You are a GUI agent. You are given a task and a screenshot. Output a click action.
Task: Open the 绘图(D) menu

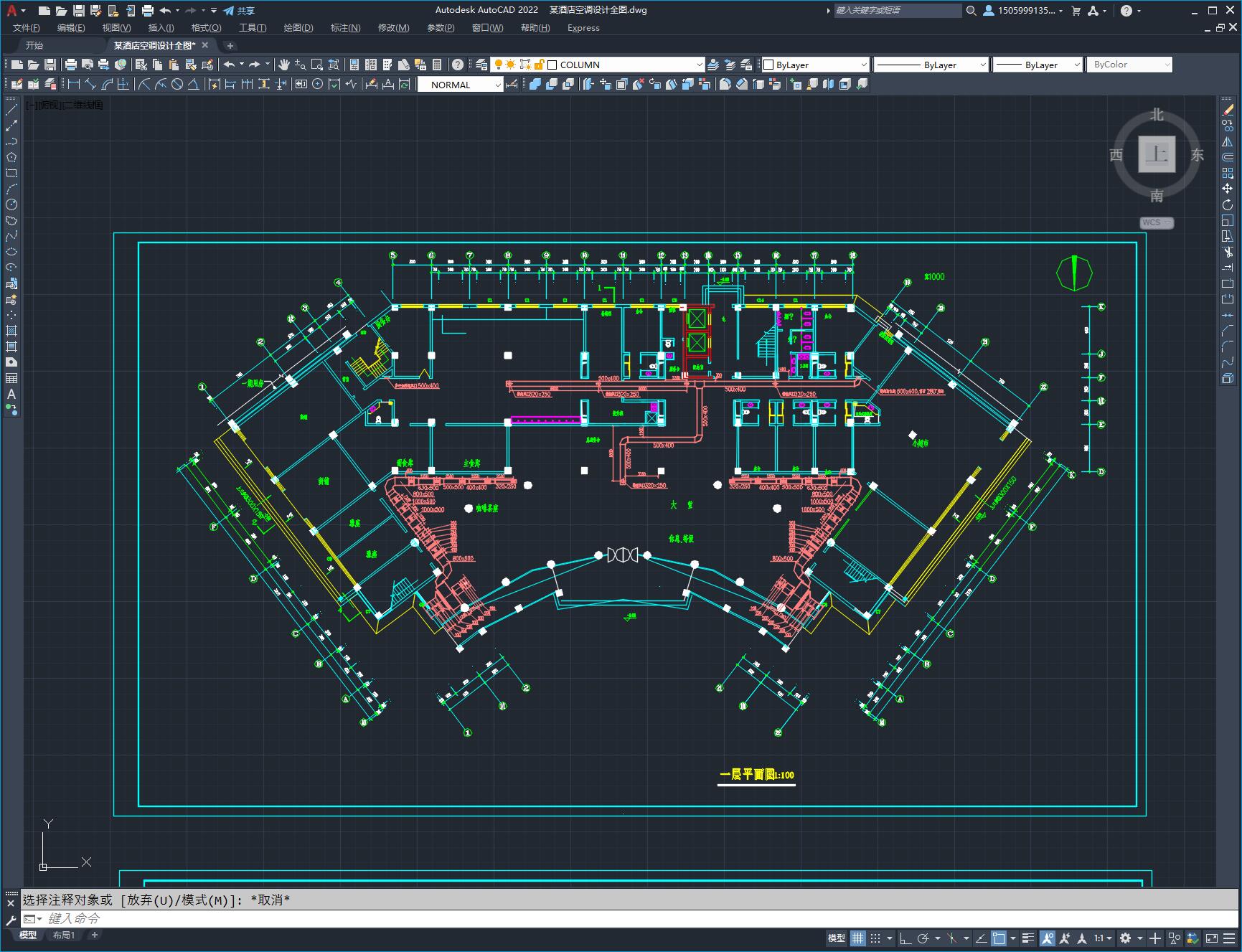[298, 28]
